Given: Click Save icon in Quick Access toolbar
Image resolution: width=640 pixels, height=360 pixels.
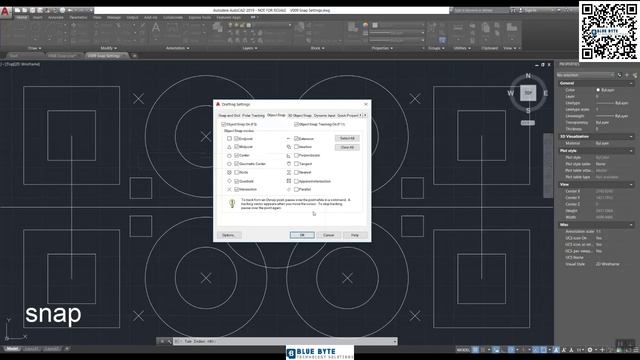Looking at the screenshot, I should pos(32,10).
